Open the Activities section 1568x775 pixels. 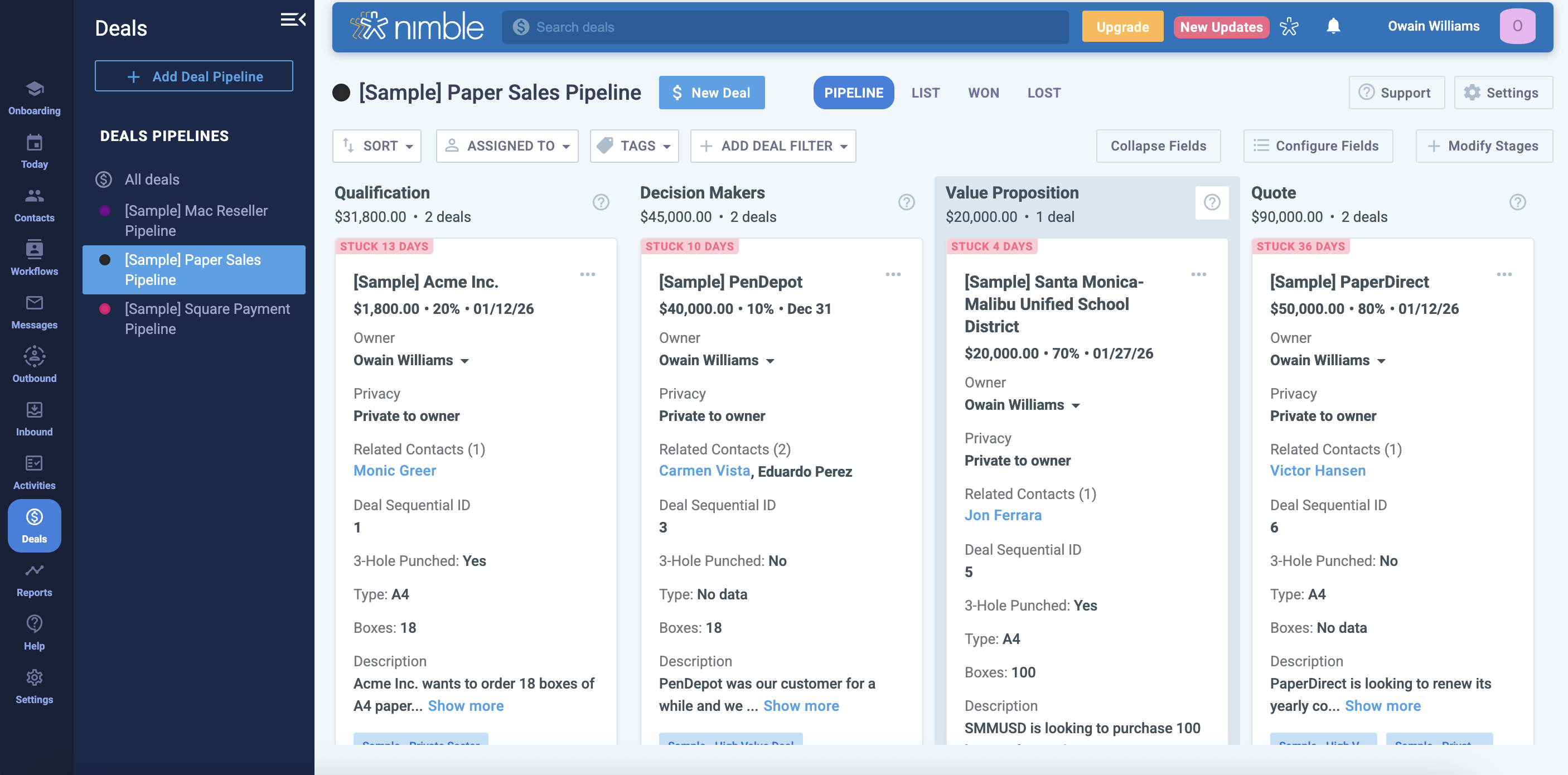tap(34, 469)
